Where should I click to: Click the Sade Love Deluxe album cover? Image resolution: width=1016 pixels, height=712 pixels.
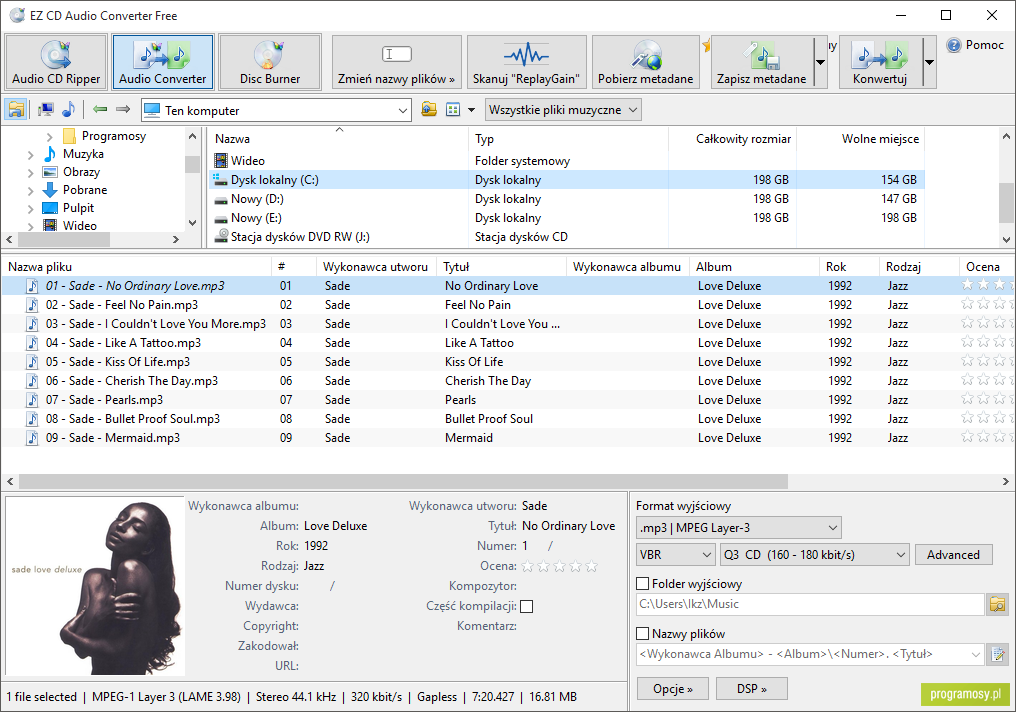pos(95,586)
